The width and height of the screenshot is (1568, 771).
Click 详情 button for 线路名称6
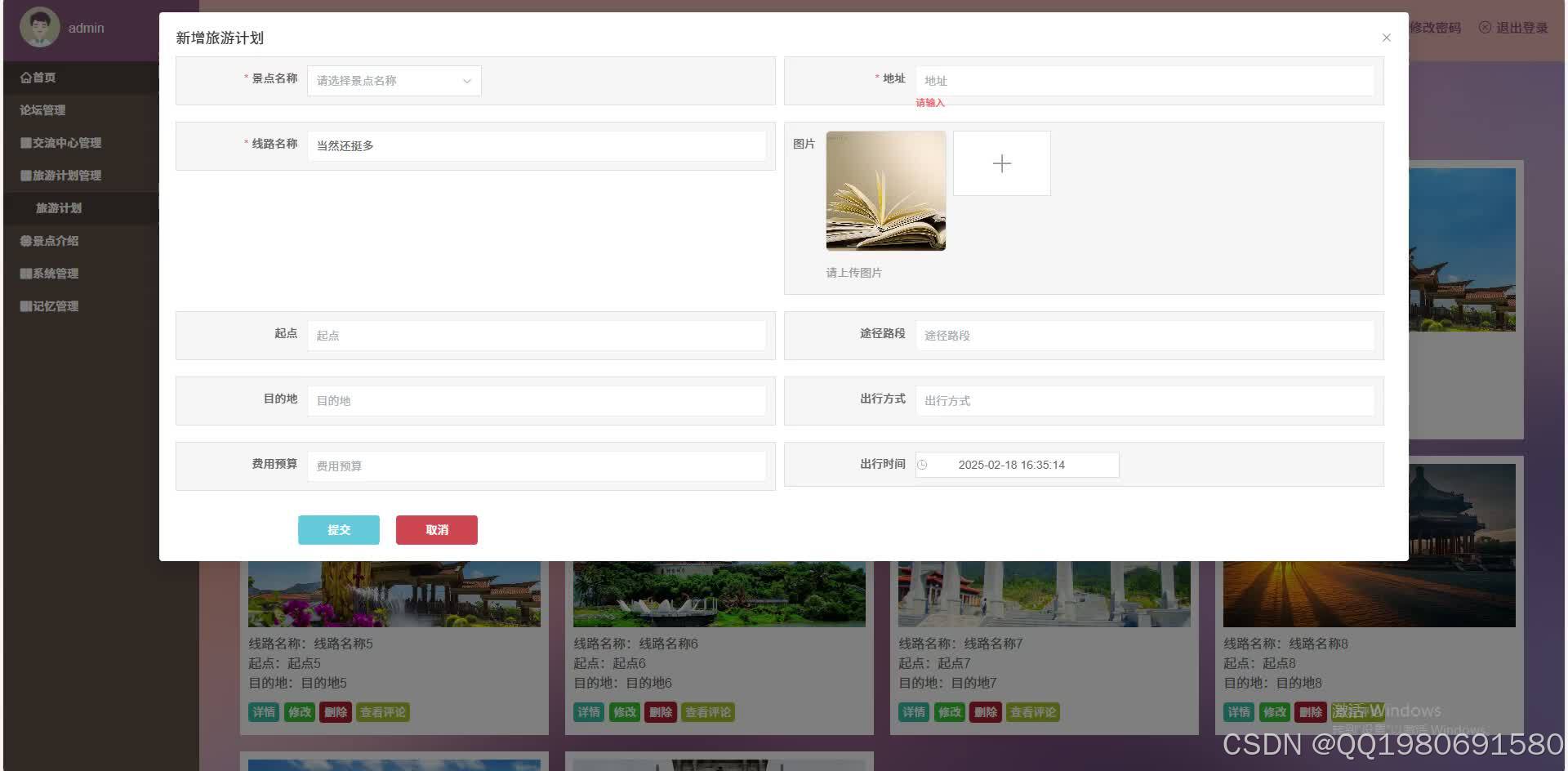coord(589,712)
